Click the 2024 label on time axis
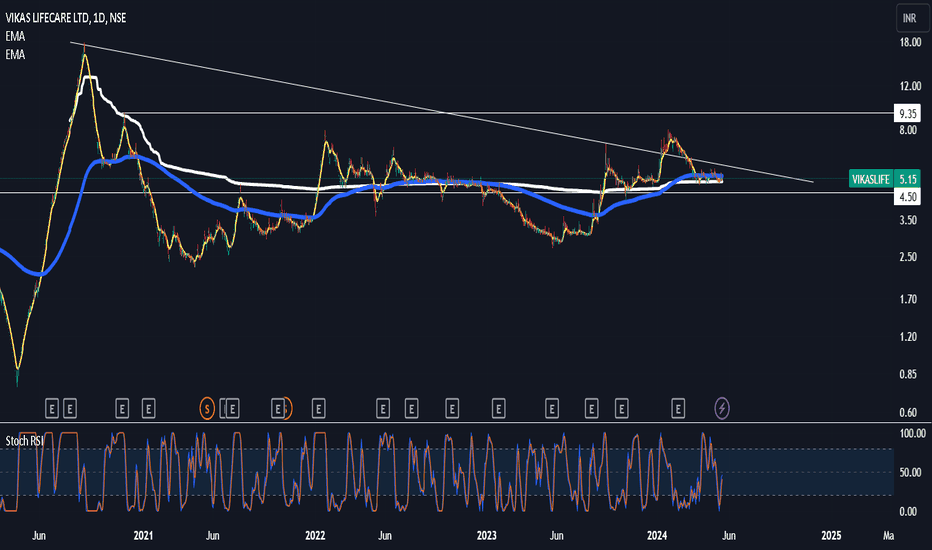This screenshot has width=932, height=550. [657, 536]
